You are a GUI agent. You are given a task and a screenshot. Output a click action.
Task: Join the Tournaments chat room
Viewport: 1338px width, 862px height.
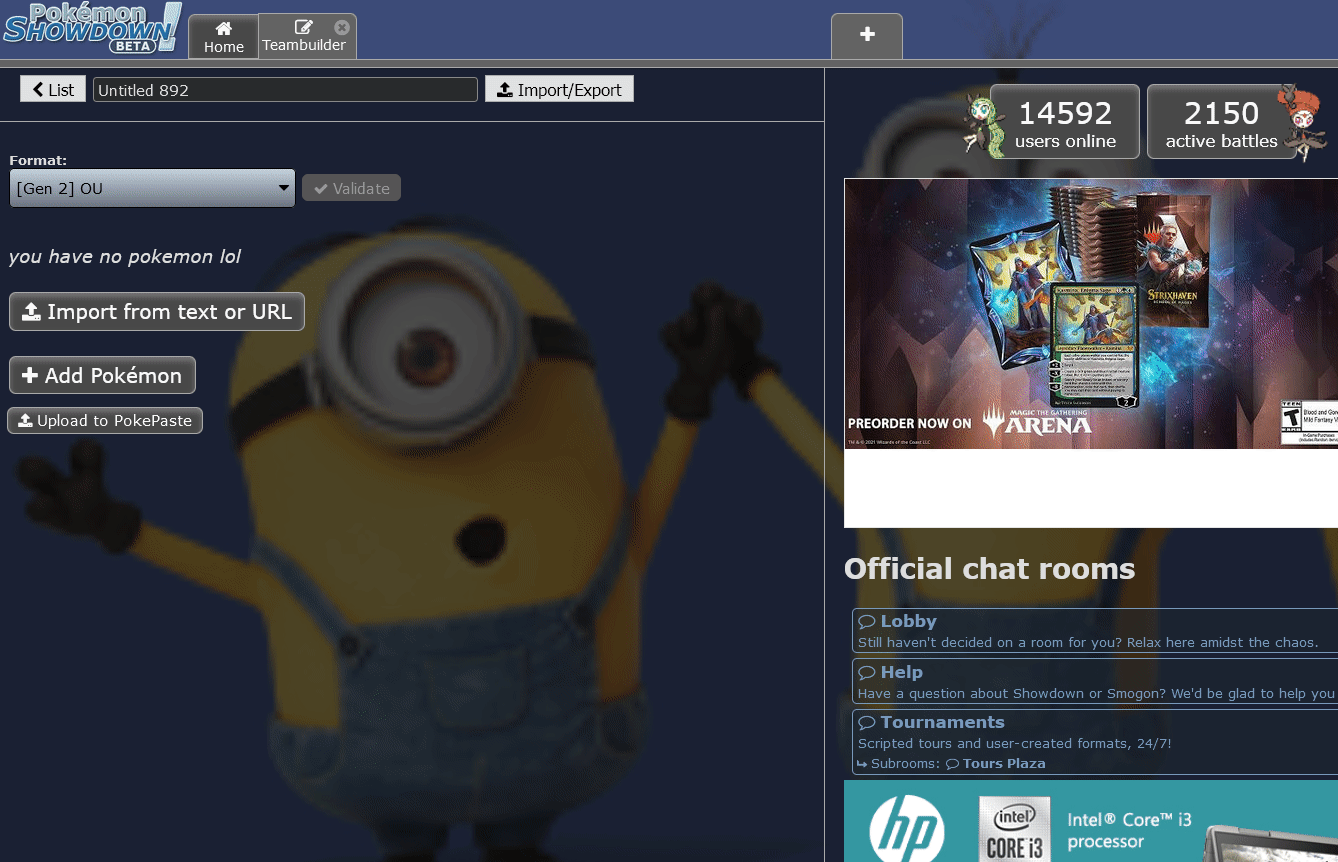pos(1095,742)
